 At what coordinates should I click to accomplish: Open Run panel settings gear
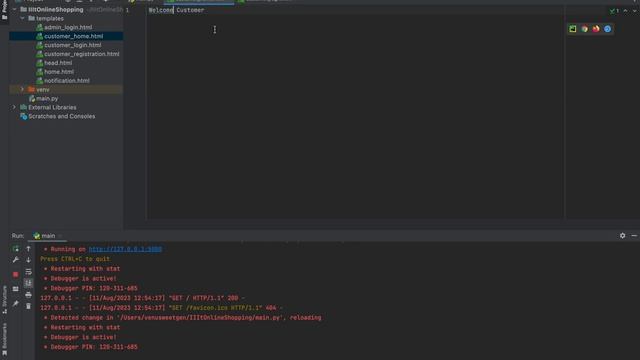[x=622, y=236]
